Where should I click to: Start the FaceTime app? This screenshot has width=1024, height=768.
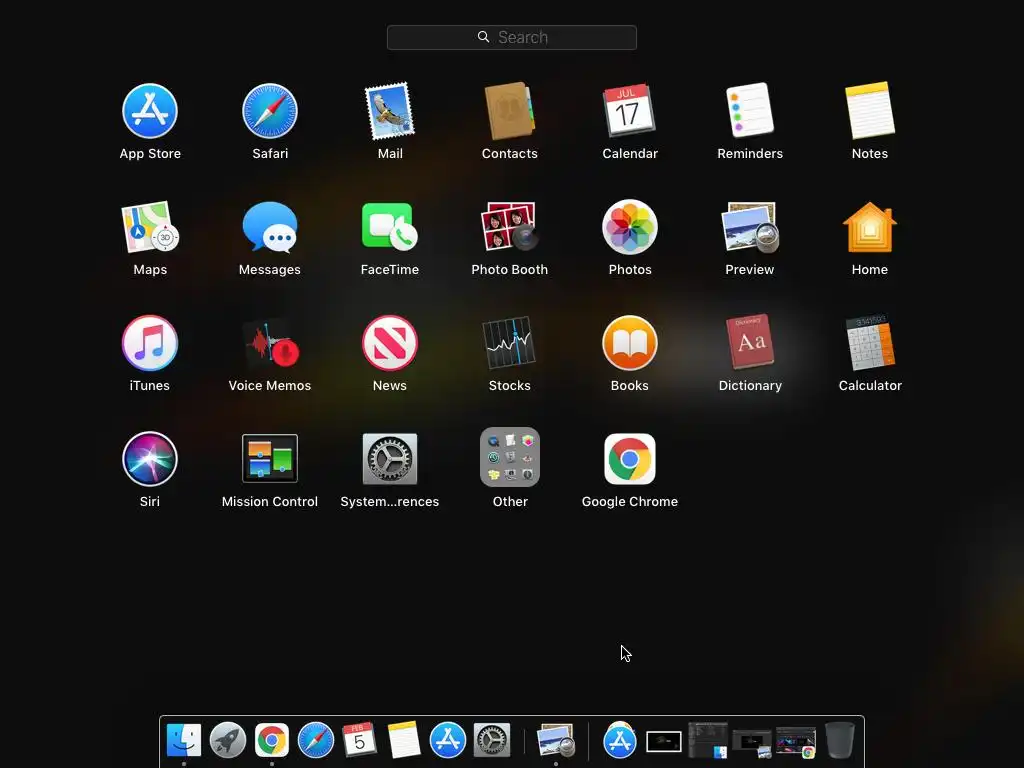[x=390, y=226]
